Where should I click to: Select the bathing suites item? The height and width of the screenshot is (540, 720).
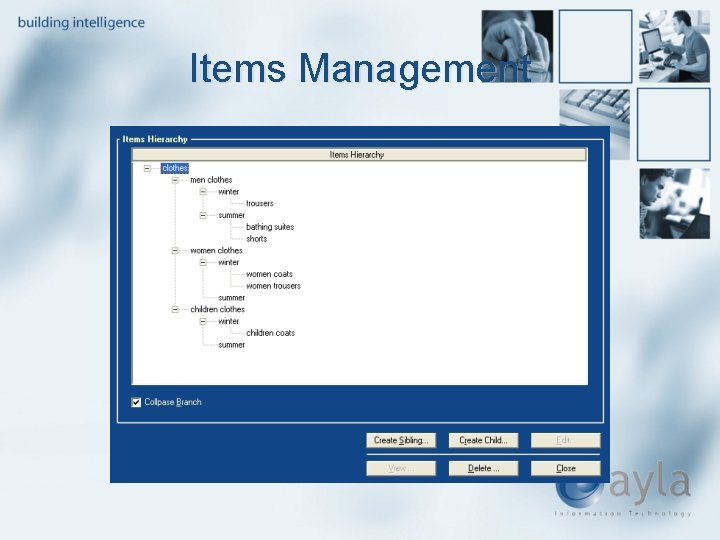point(270,227)
